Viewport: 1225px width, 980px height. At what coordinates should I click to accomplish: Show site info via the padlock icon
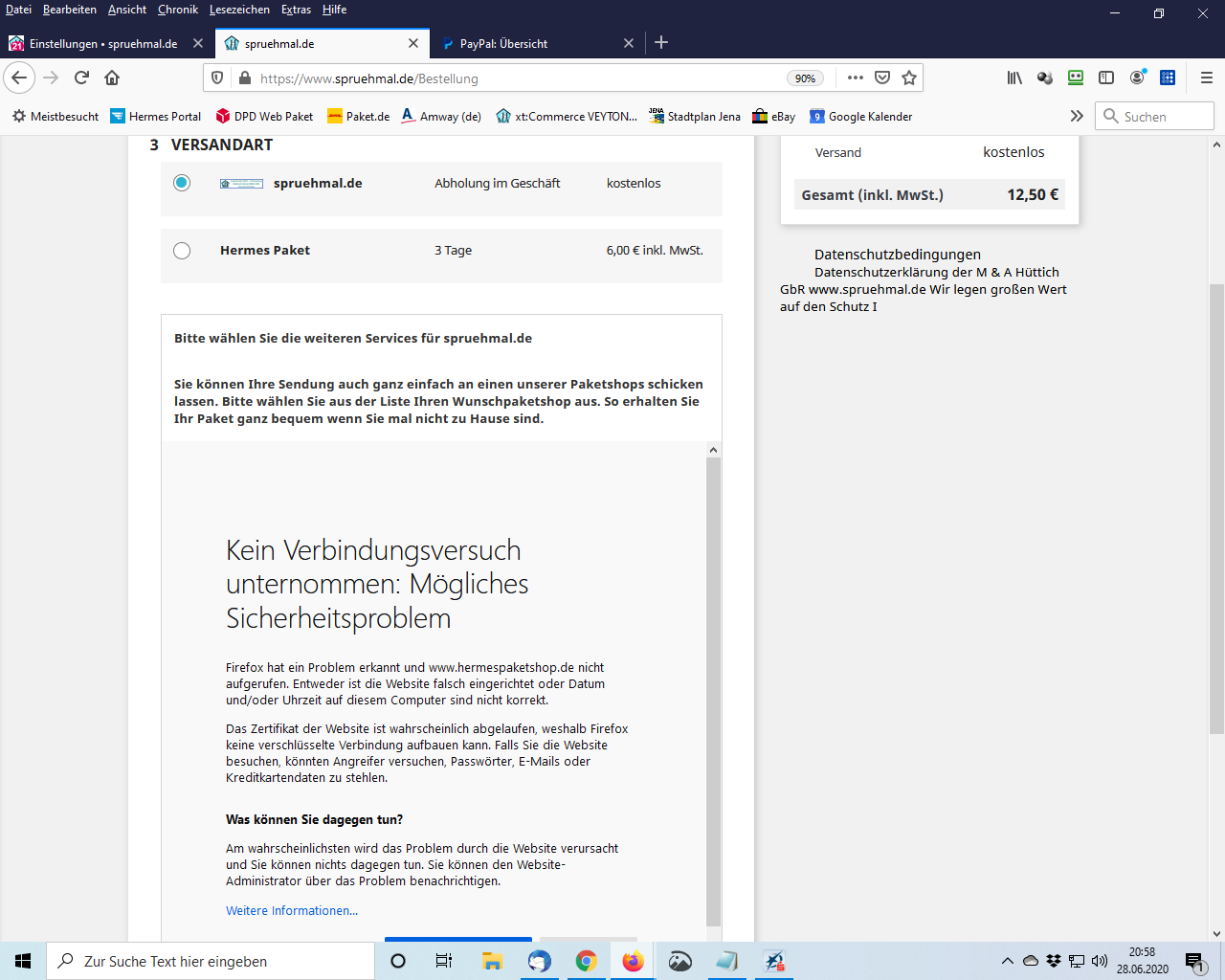pos(244,78)
